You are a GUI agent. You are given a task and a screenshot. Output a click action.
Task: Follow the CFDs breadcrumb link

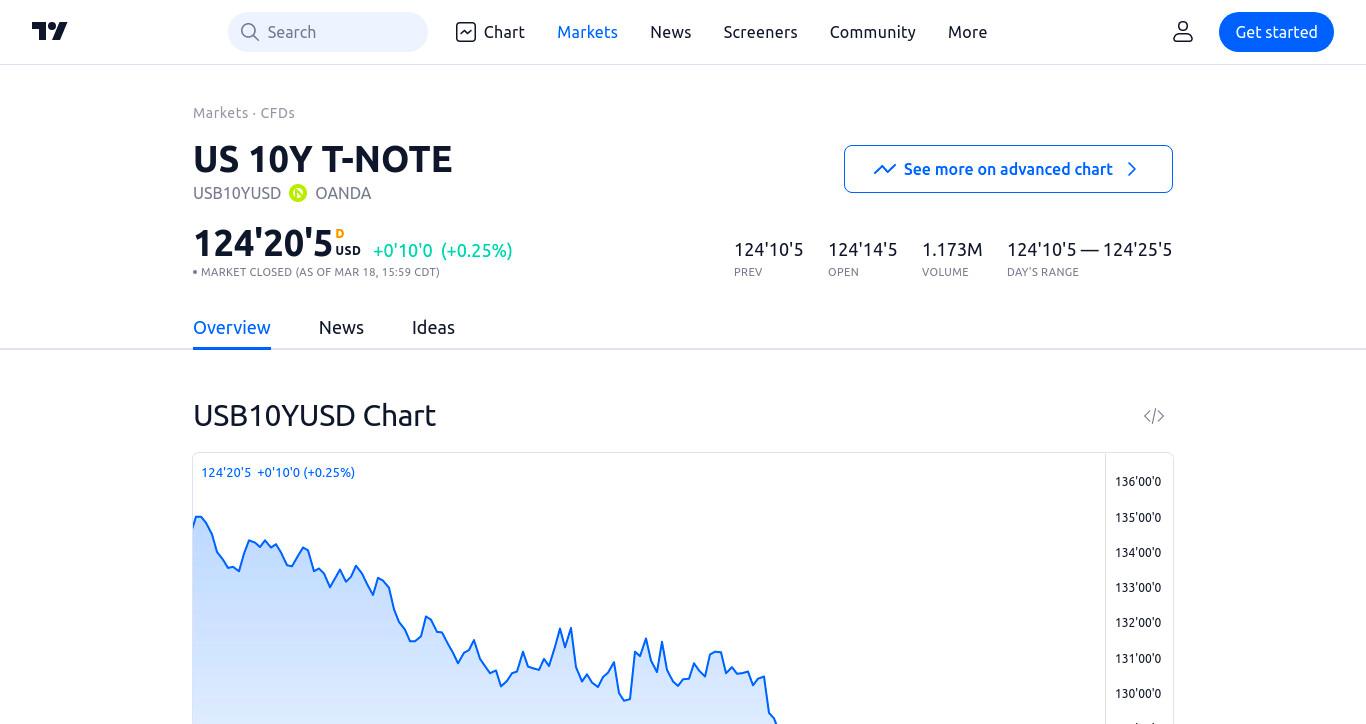point(278,113)
